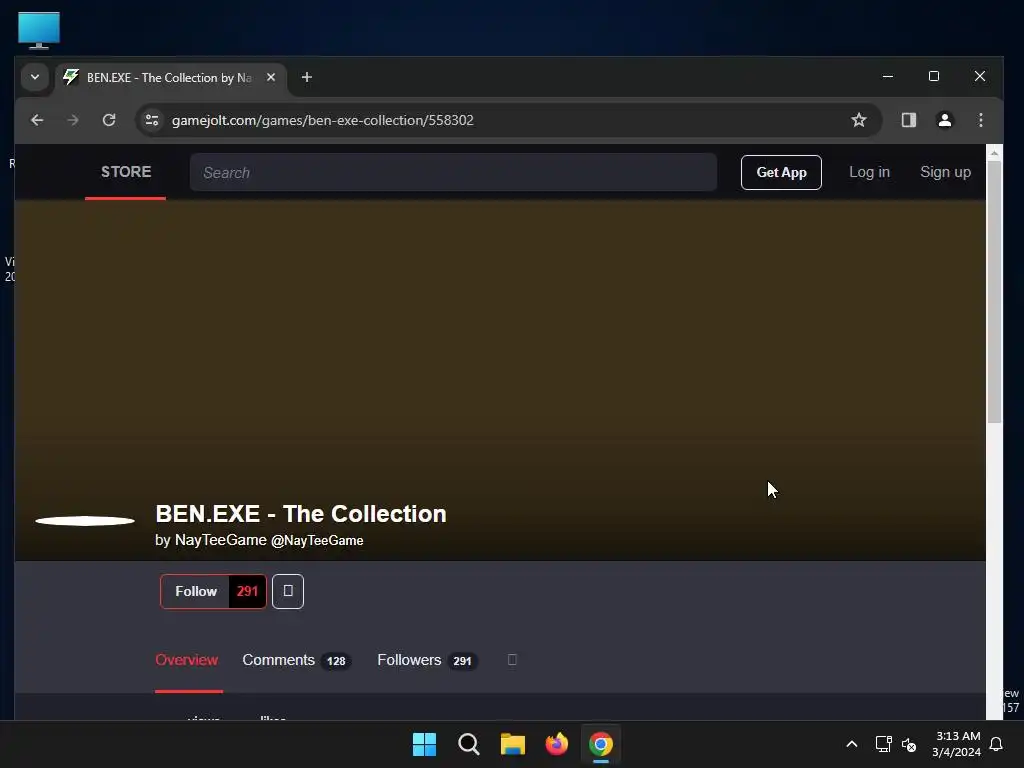Close the BEN.EXE - The Collection tab
Image resolution: width=1024 pixels, height=768 pixels.
(x=271, y=77)
